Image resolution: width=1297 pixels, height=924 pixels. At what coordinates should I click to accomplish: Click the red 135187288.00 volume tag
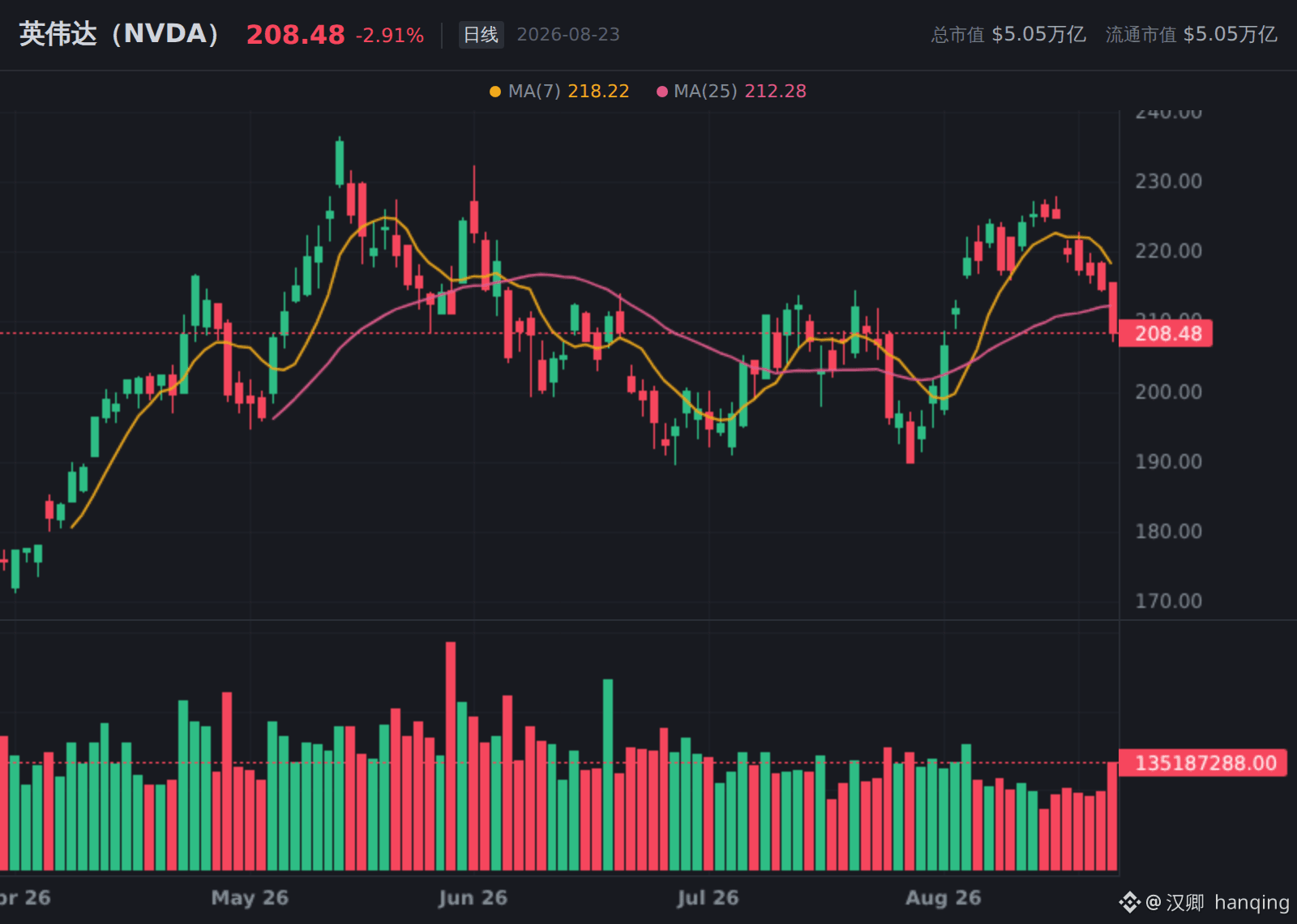click(x=1203, y=763)
